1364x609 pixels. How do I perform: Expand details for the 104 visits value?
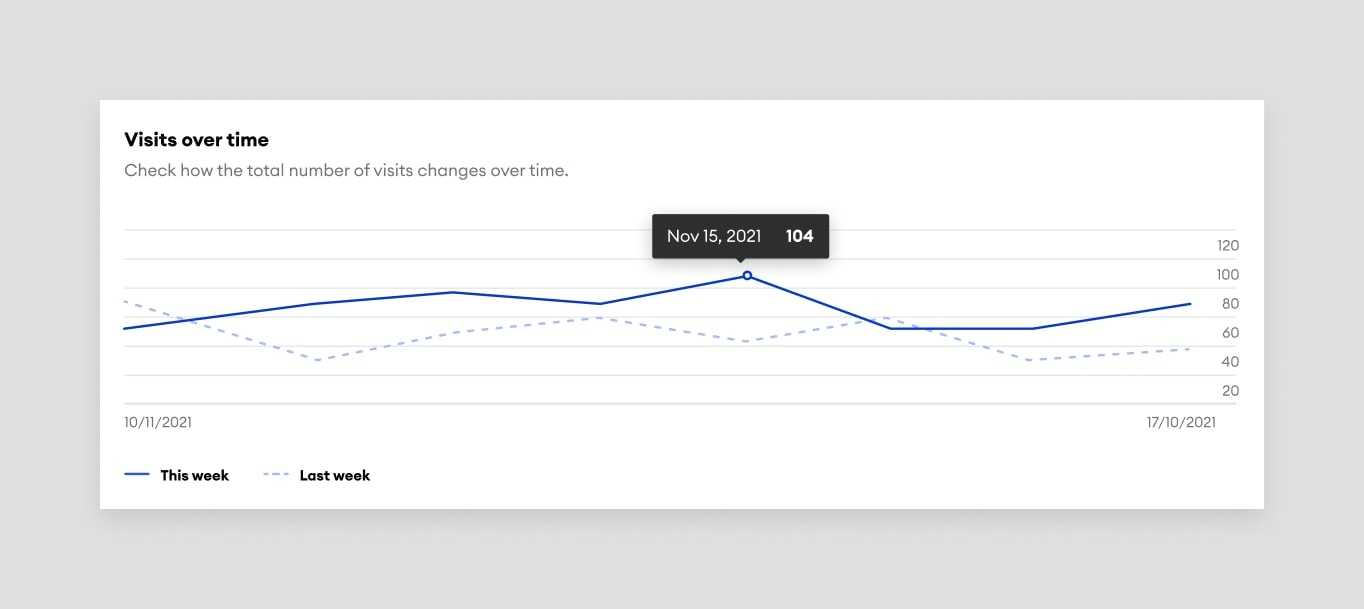(x=800, y=236)
